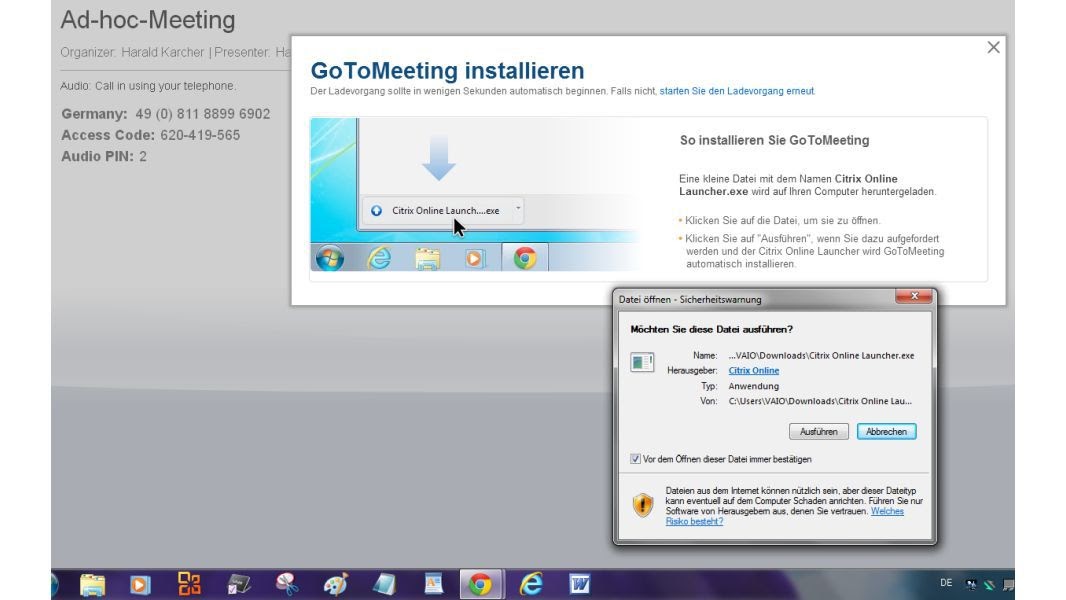Open the Citrix Online publisher link

(x=754, y=370)
